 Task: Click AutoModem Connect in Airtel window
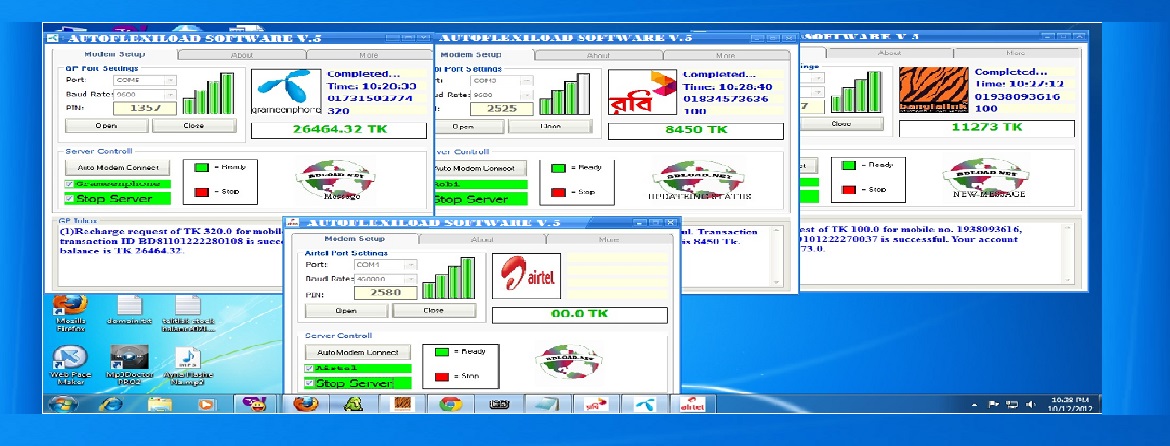click(358, 352)
